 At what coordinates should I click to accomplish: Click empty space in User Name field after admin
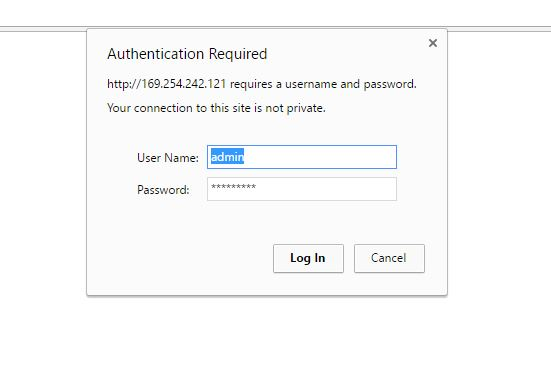pyautogui.click(x=320, y=157)
